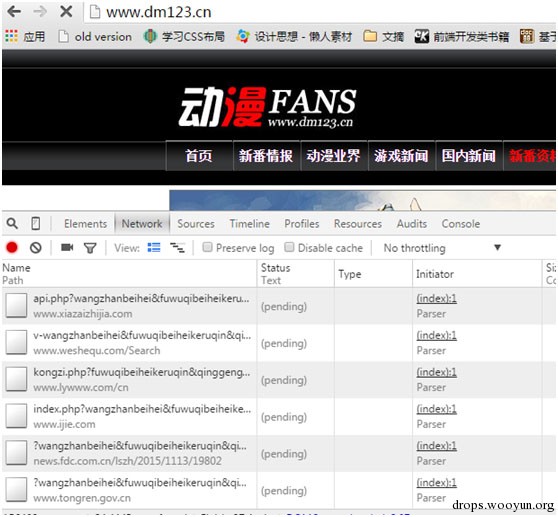Click the (index):1 initiator link for api.php

(436, 298)
